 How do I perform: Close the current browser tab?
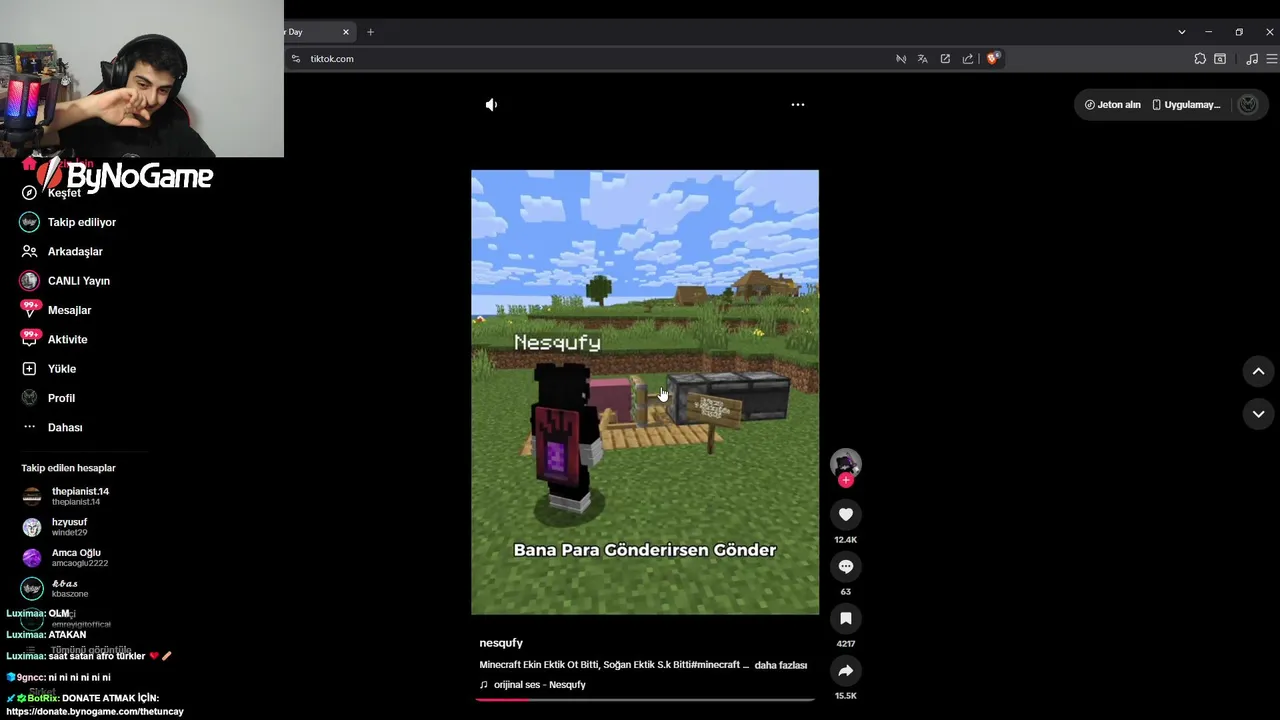click(346, 32)
